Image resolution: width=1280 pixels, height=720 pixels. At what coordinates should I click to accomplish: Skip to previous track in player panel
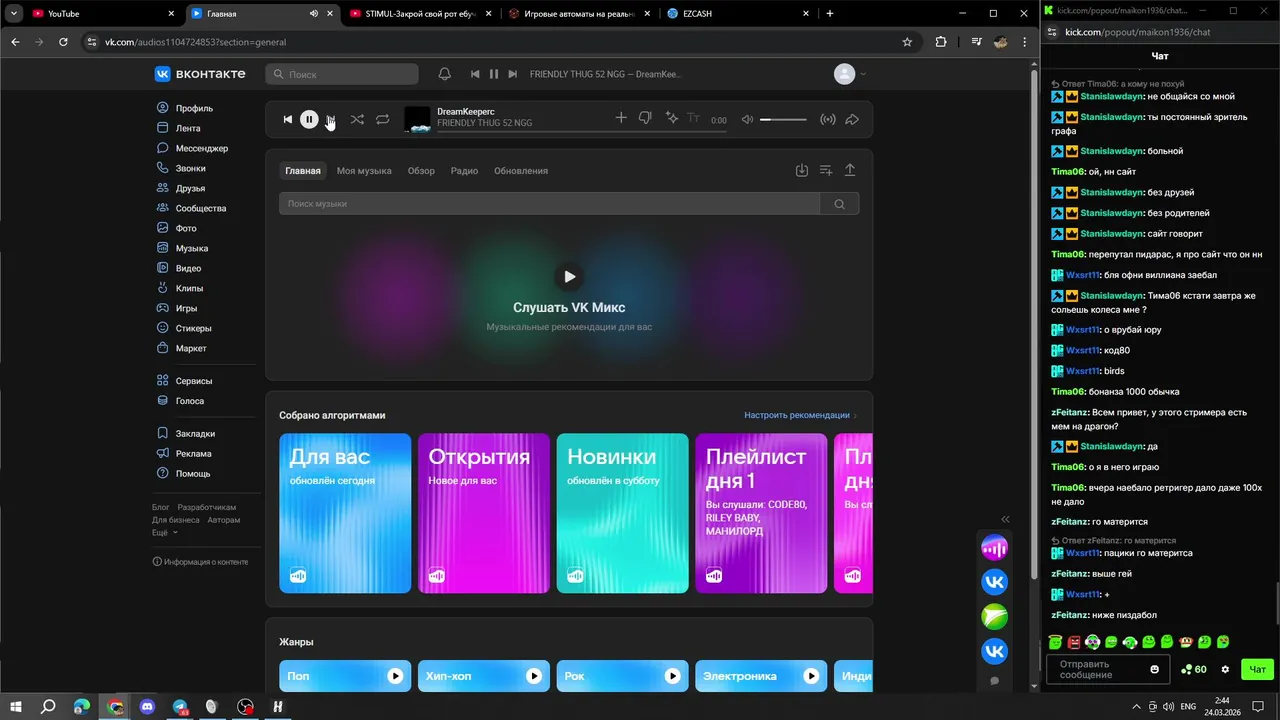[288, 119]
